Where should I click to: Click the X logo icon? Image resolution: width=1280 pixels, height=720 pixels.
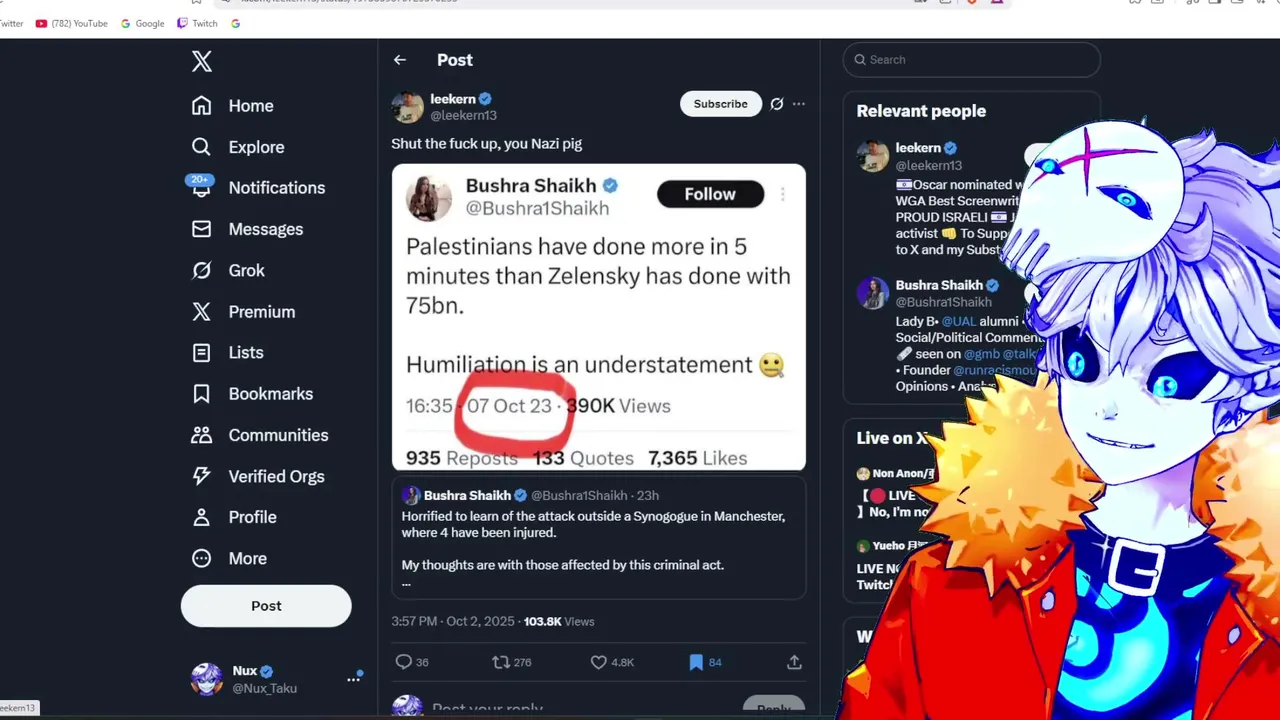202,61
